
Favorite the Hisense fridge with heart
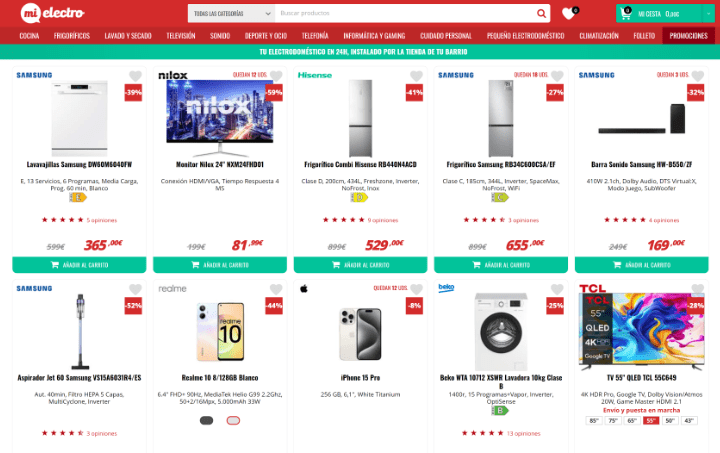[416, 76]
